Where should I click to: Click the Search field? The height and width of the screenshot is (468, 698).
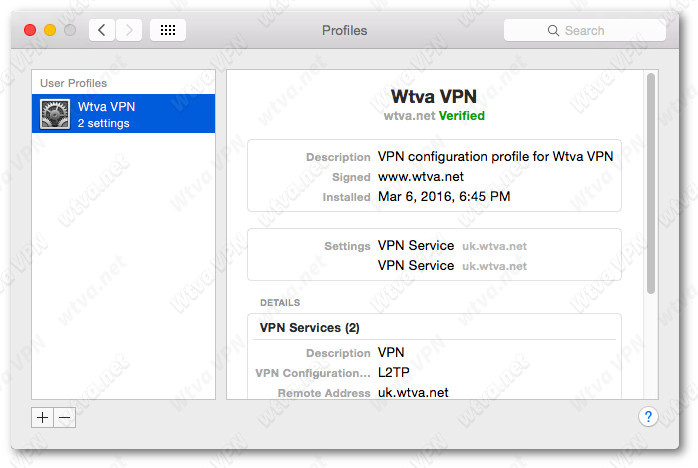point(584,30)
